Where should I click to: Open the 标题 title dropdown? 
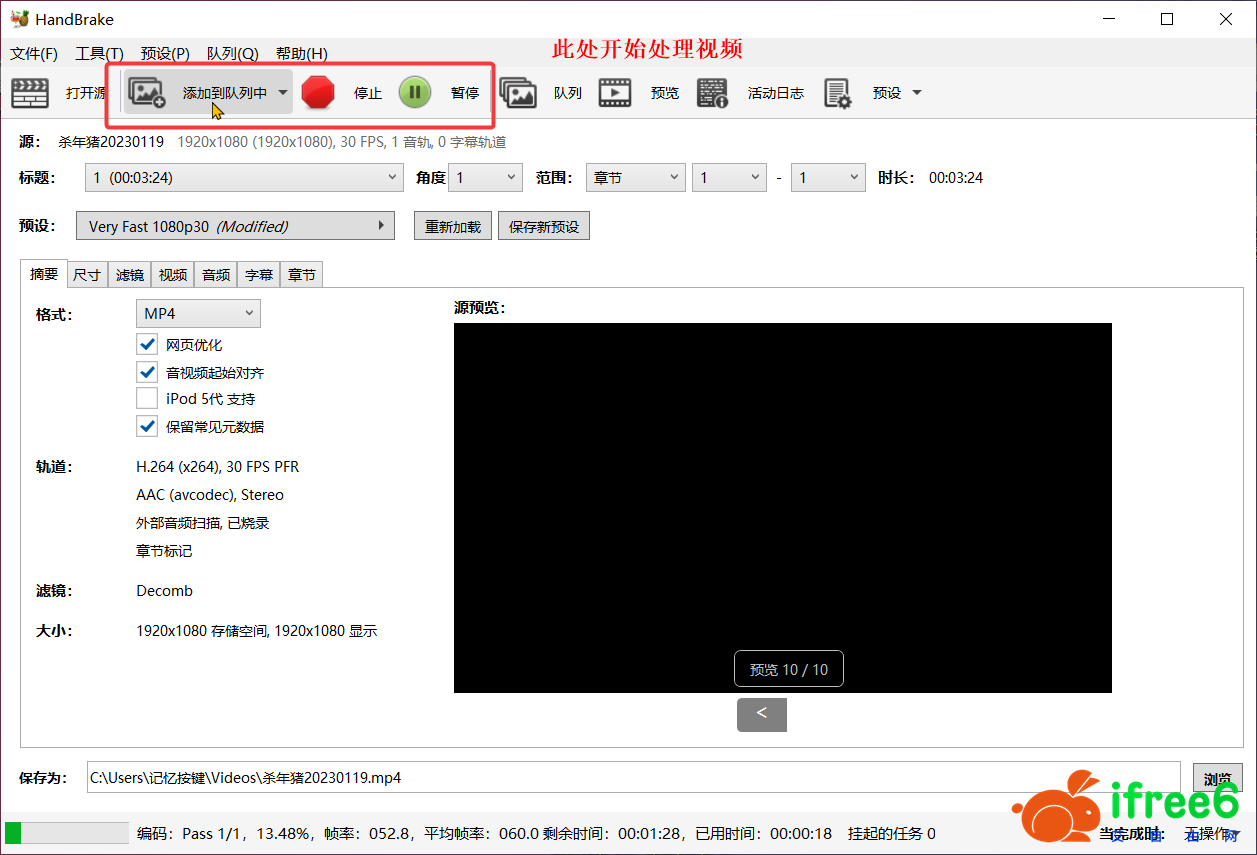point(244,178)
